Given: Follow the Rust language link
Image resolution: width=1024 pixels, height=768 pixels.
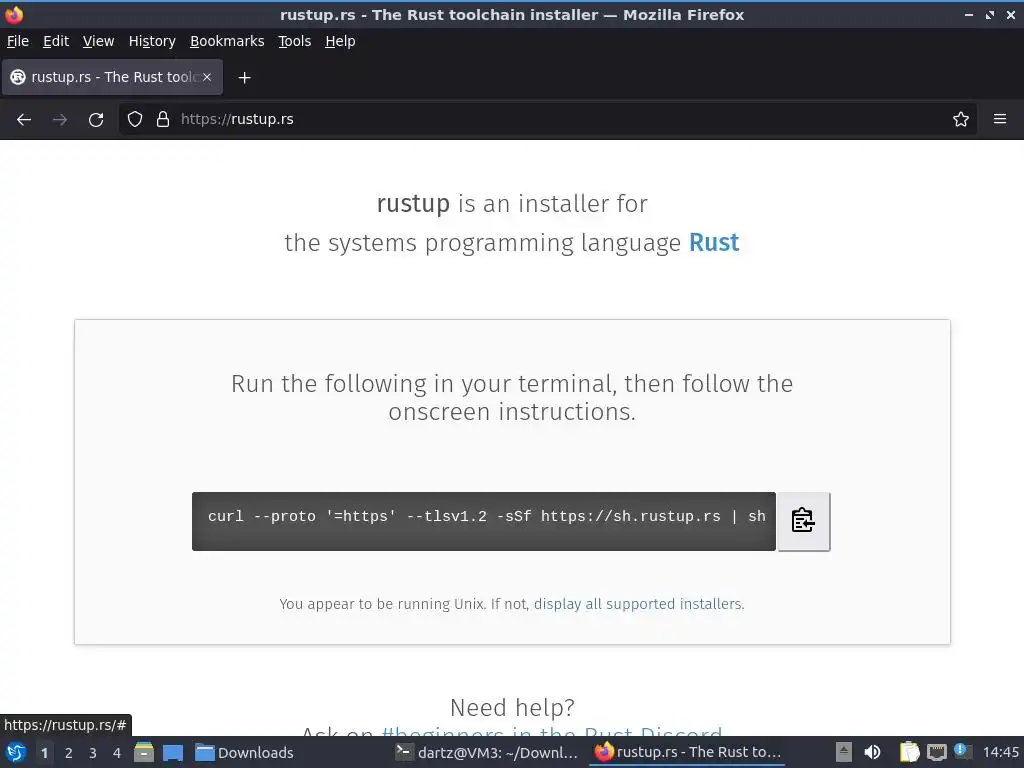Looking at the screenshot, I should pos(714,243).
